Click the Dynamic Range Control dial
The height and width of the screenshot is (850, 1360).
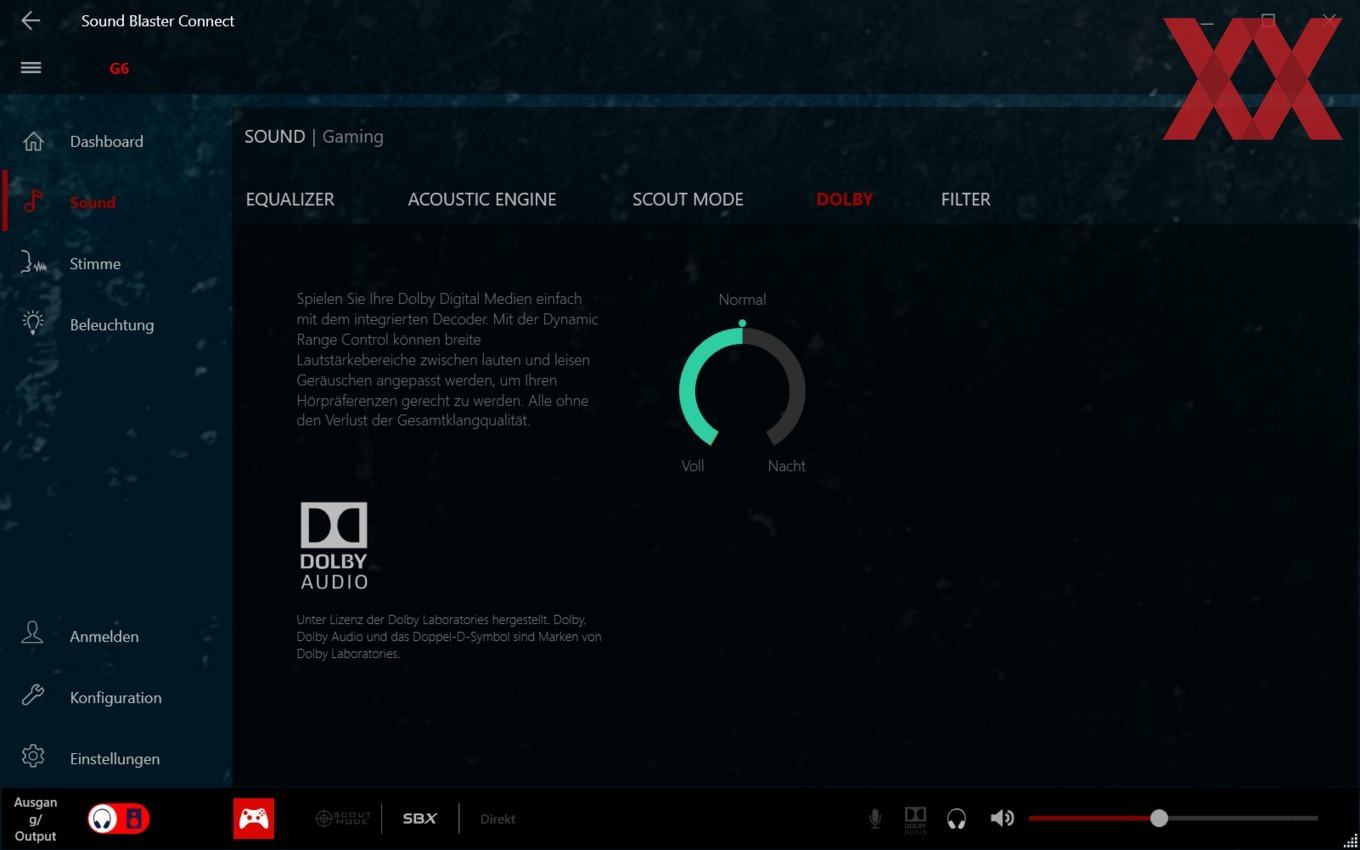click(742, 386)
